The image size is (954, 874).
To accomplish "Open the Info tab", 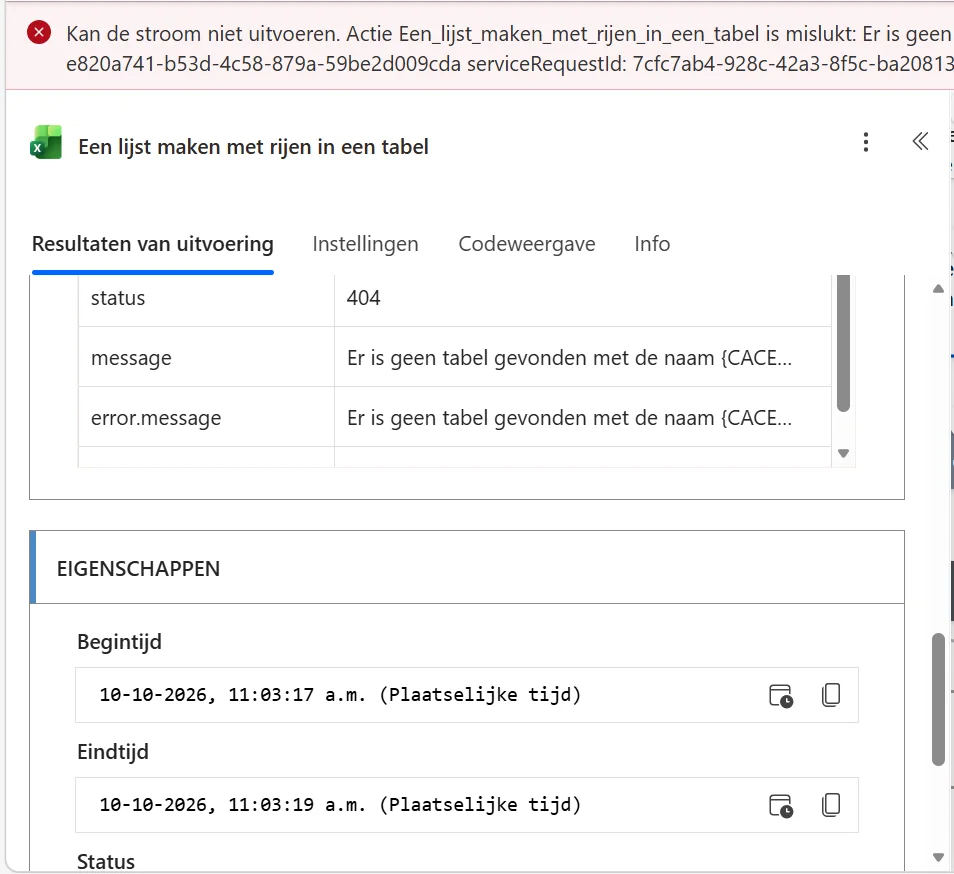I will pos(652,244).
